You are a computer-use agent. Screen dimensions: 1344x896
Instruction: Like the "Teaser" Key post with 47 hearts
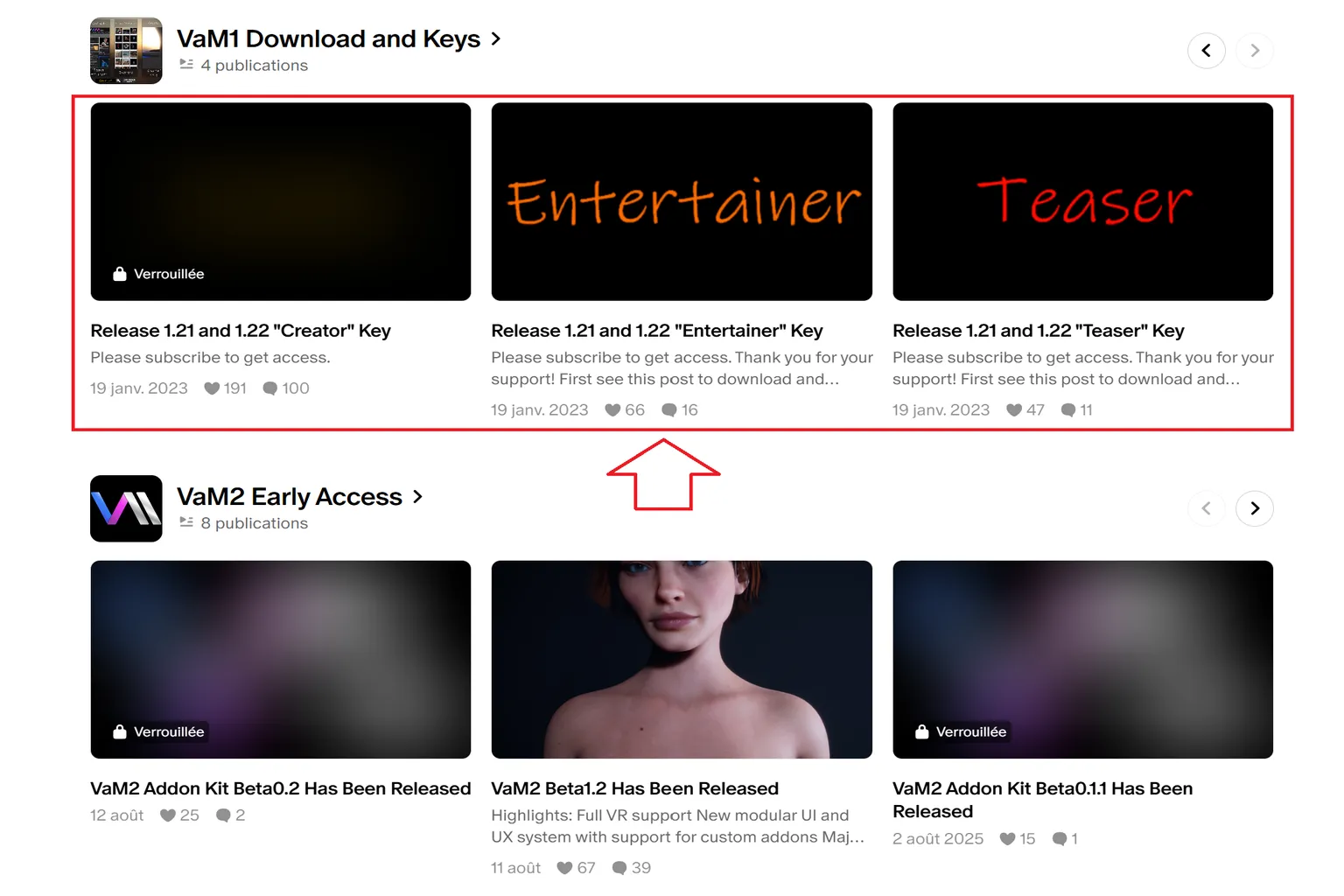pyautogui.click(x=1014, y=410)
